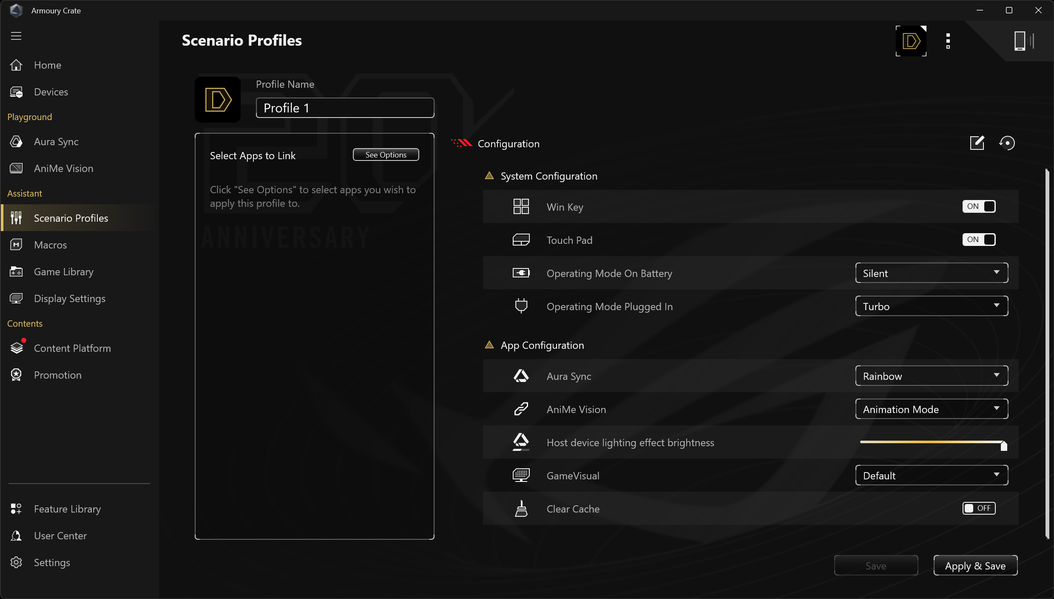Viewport: 1054px width, 599px height.
Task: Click the GameVisual monitor icon
Action: (x=521, y=475)
